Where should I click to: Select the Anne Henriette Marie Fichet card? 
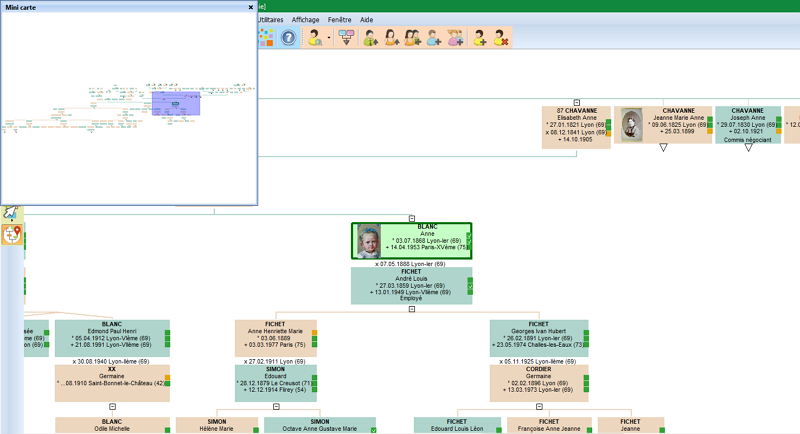(x=276, y=338)
